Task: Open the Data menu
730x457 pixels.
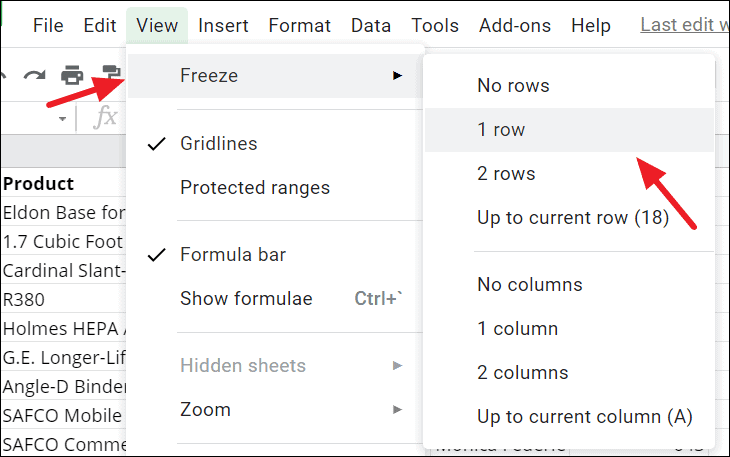Action: (x=371, y=26)
